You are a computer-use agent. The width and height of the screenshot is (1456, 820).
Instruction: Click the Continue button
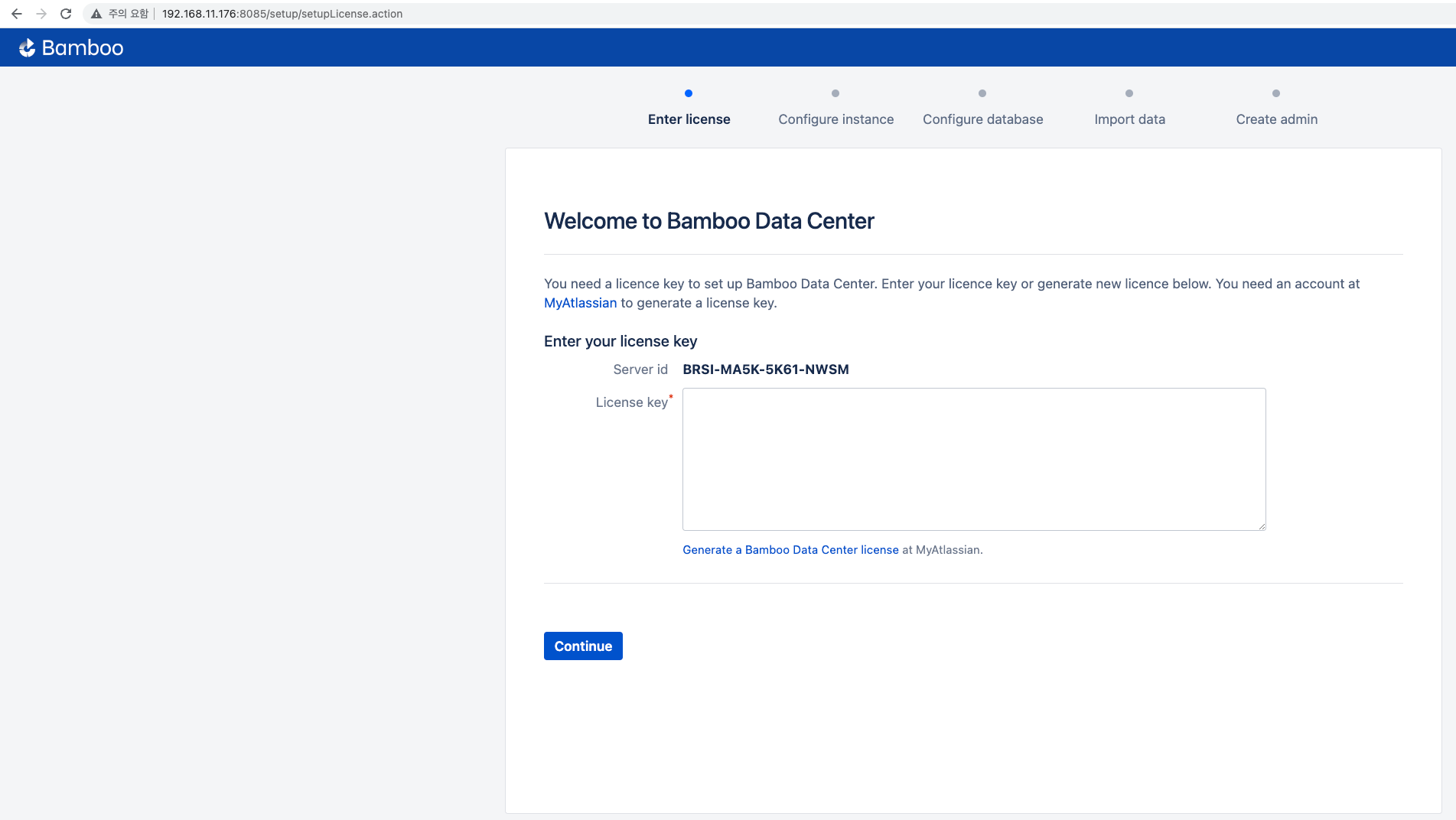coord(583,646)
